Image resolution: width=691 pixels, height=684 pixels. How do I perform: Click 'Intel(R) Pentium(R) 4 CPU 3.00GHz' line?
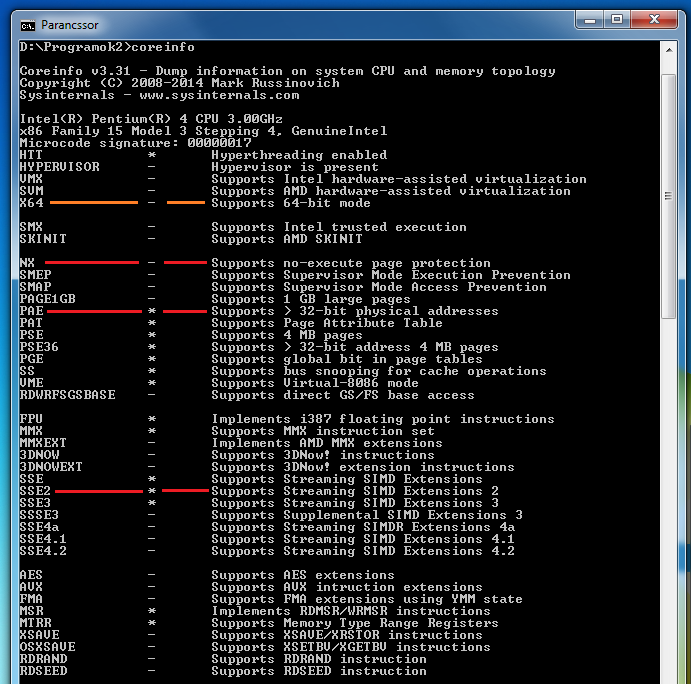pyautogui.click(x=151, y=119)
